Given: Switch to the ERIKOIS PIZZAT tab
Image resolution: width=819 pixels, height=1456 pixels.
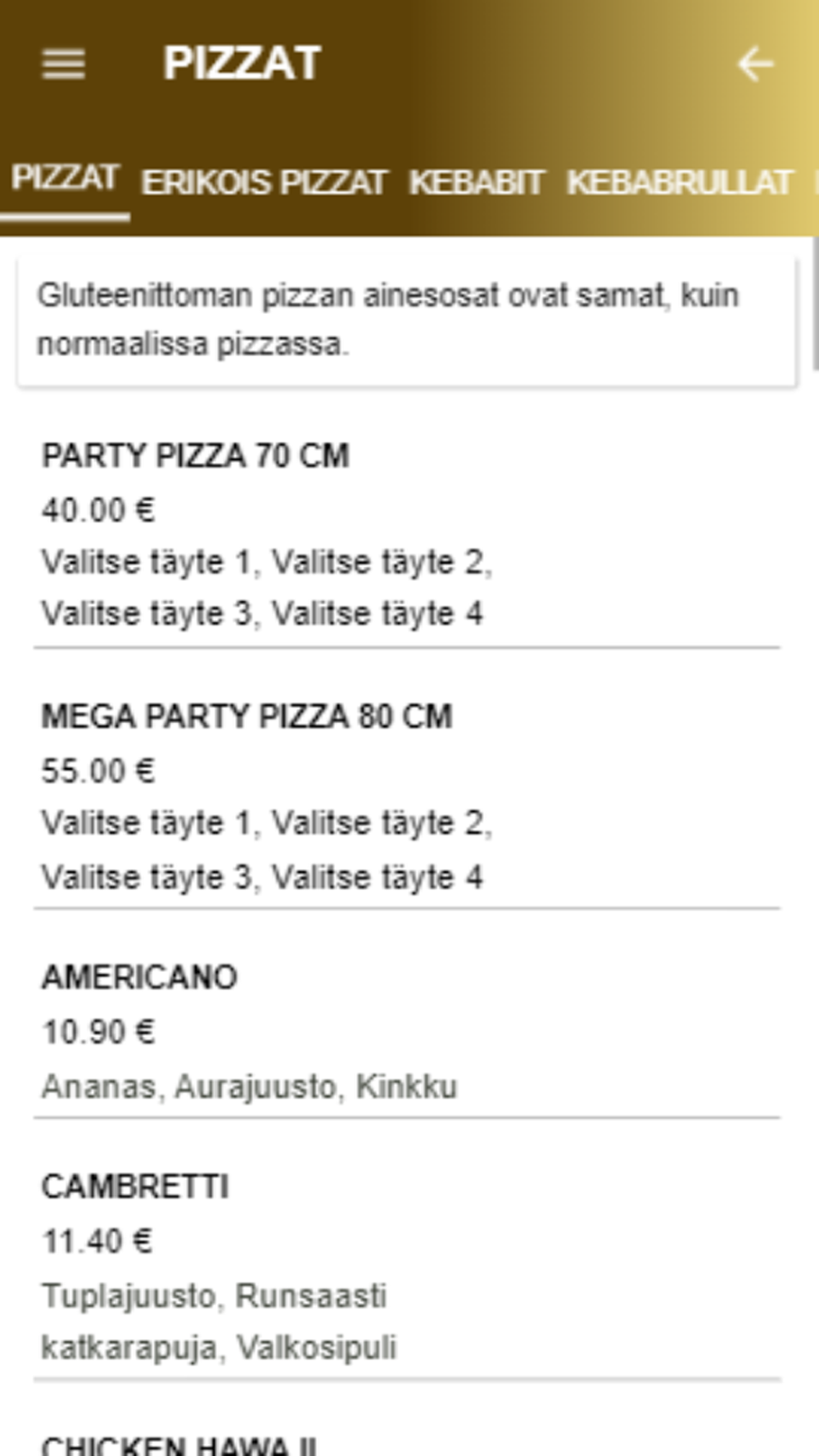Looking at the screenshot, I should pos(264,183).
